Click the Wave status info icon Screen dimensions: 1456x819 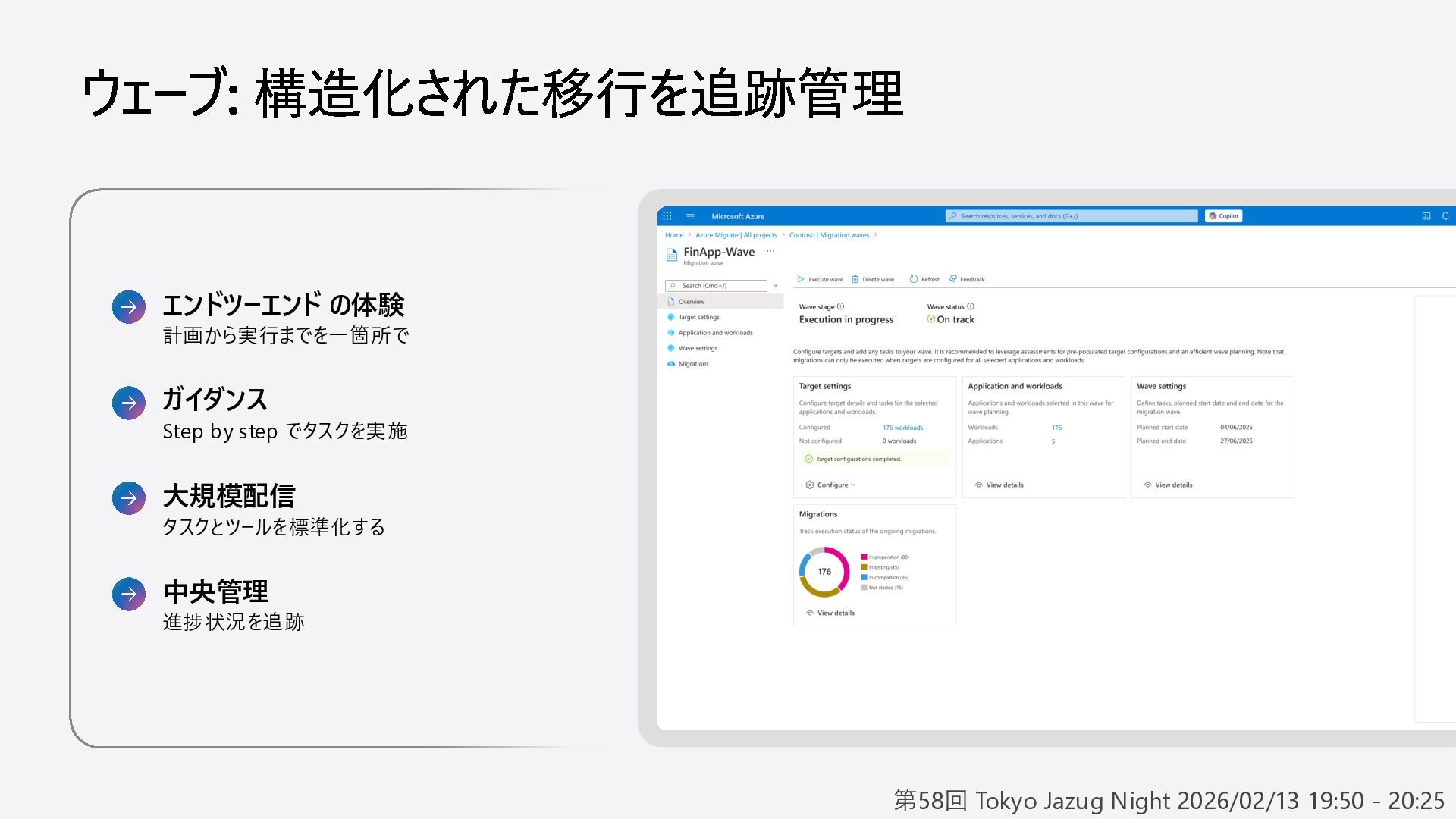click(x=971, y=306)
